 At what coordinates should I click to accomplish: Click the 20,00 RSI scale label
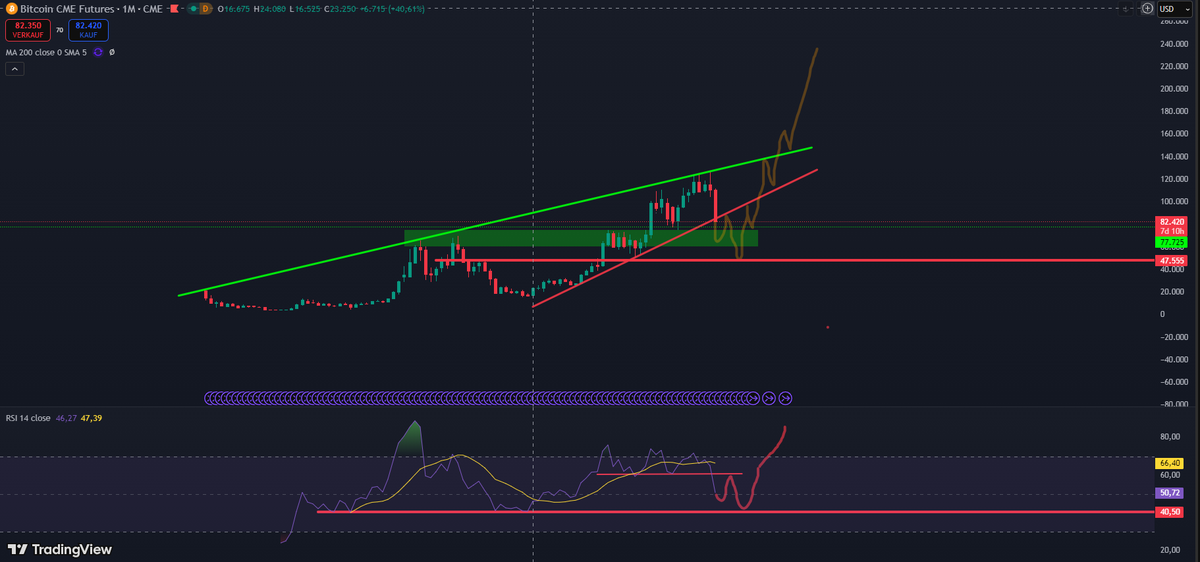click(x=1170, y=550)
